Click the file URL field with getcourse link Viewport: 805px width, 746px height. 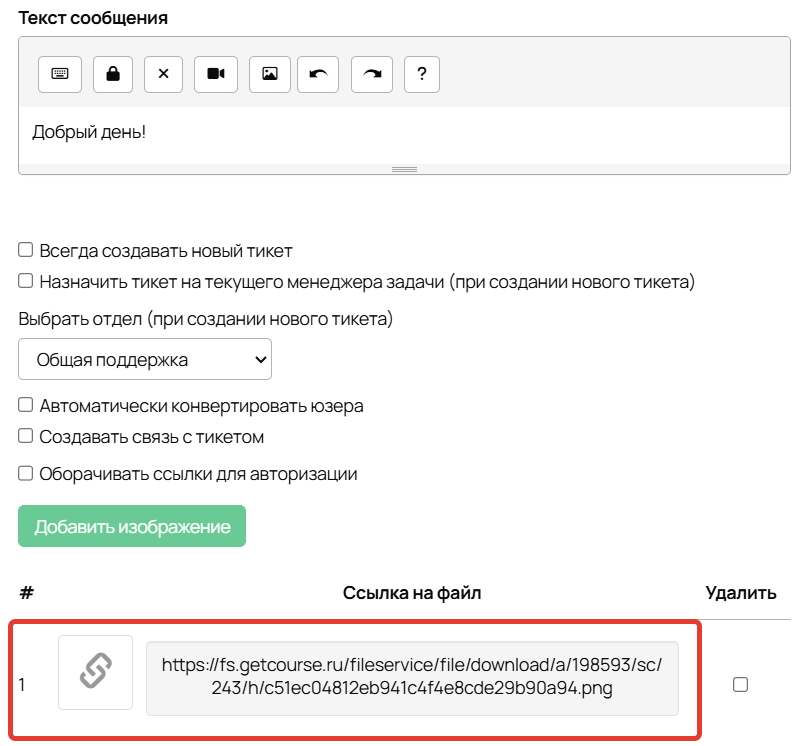(x=412, y=676)
